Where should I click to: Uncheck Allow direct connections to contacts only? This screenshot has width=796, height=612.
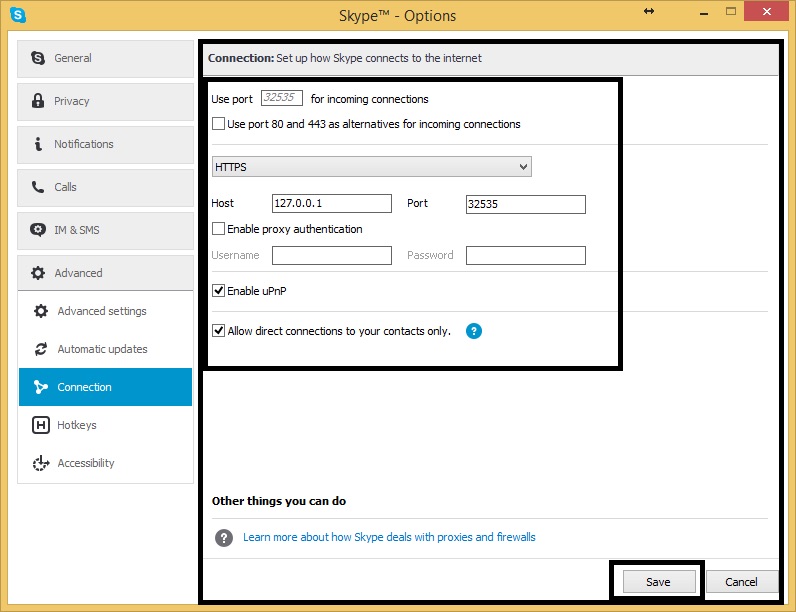pyautogui.click(x=218, y=331)
